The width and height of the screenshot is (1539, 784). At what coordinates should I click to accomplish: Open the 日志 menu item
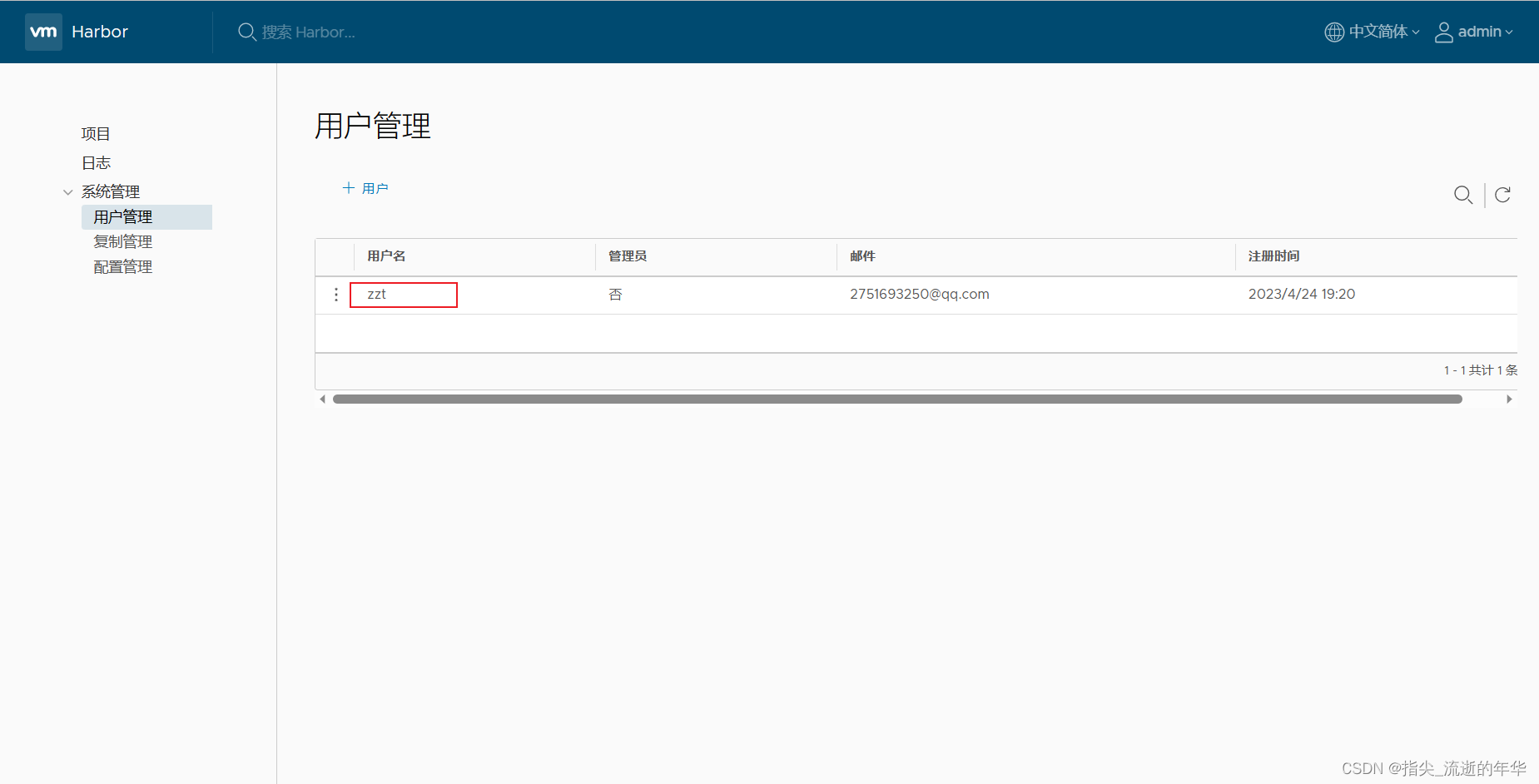[96, 163]
